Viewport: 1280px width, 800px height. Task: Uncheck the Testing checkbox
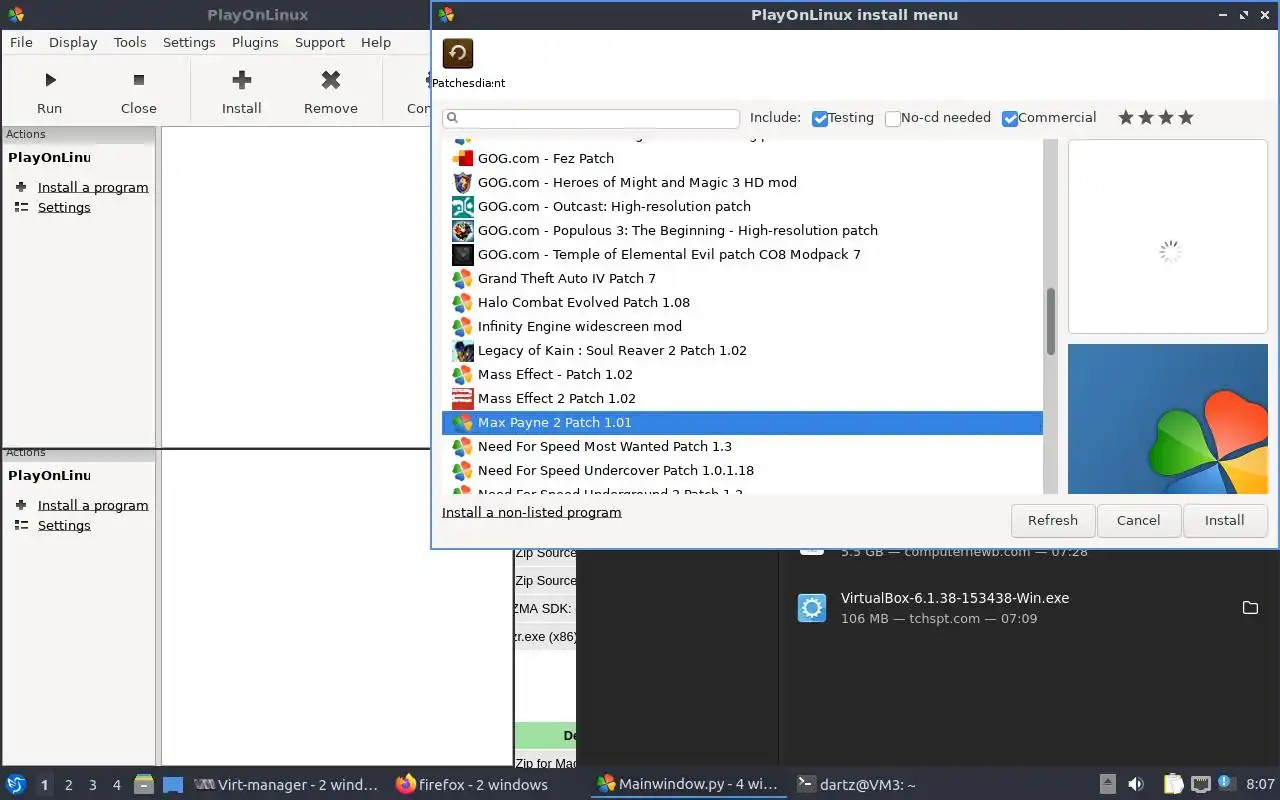click(820, 118)
